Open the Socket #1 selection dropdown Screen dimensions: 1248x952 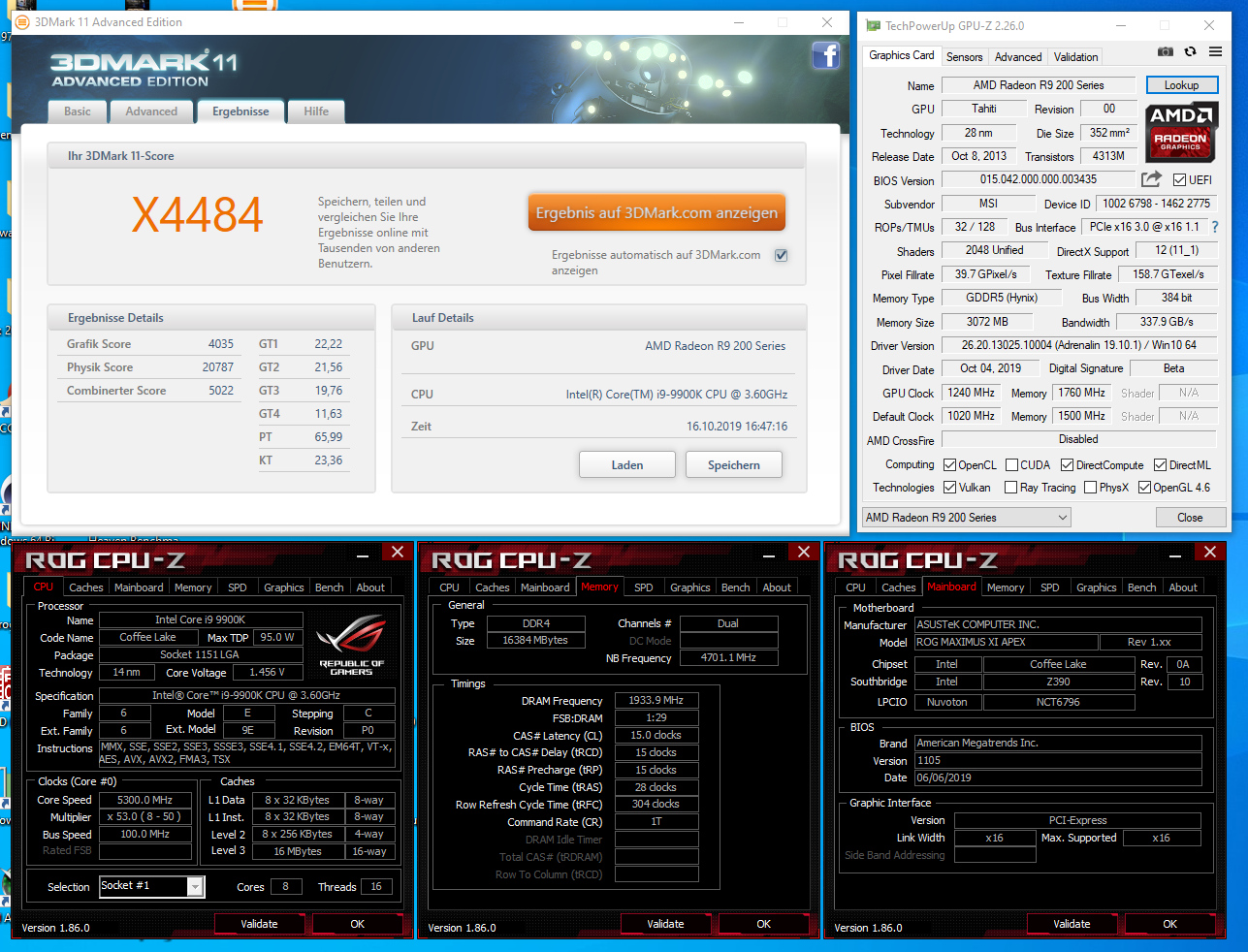151,886
